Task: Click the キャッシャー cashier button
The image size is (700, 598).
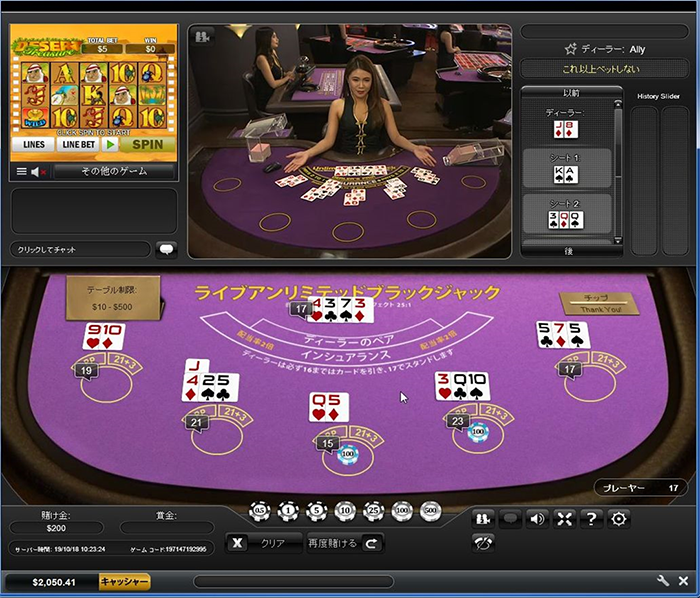Action: click(124, 581)
